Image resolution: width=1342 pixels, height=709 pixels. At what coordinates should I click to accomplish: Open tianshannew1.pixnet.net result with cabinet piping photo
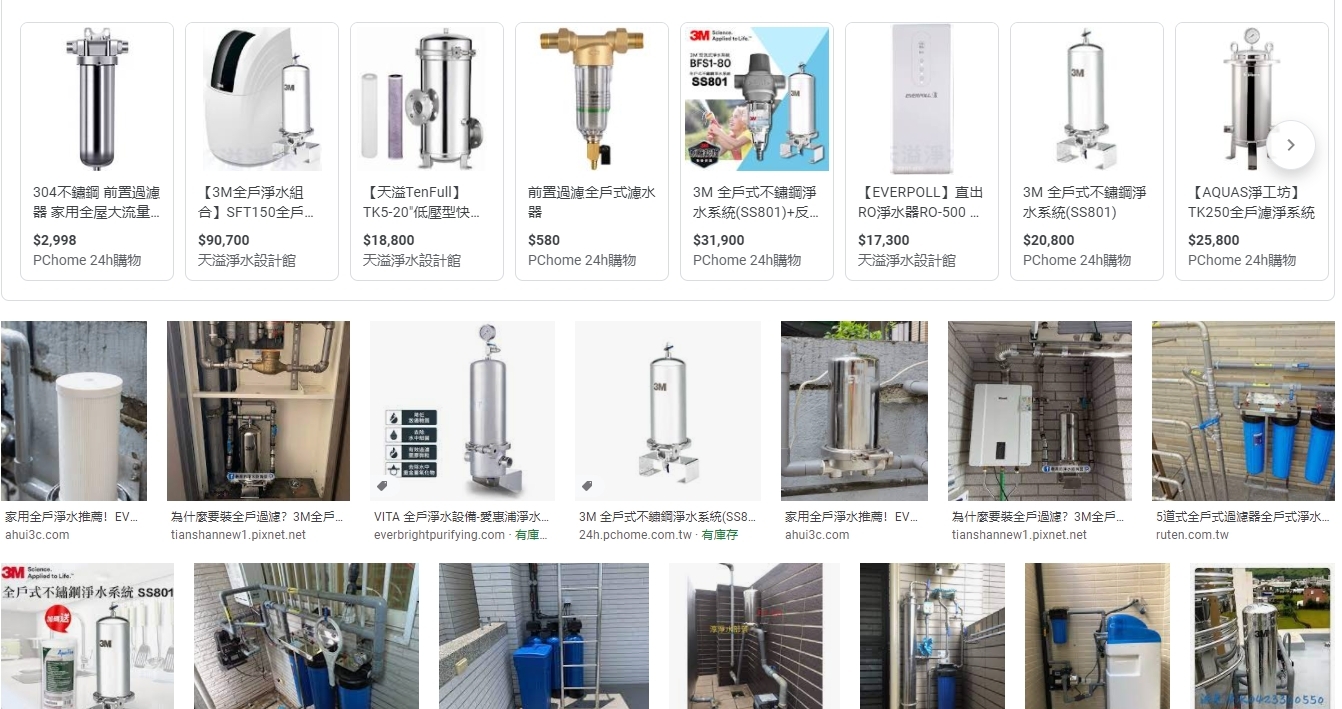pyautogui.click(x=258, y=411)
